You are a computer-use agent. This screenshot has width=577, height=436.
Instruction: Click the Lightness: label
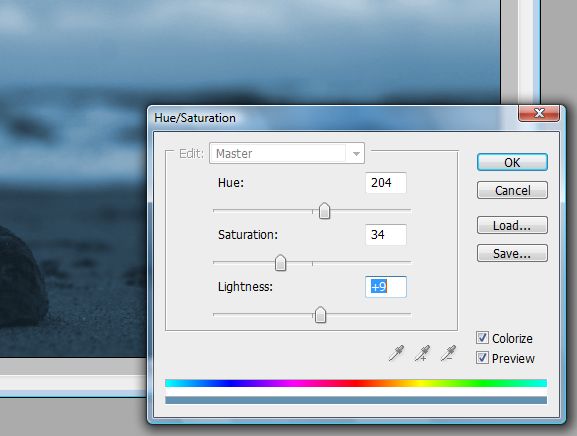pos(245,287)
